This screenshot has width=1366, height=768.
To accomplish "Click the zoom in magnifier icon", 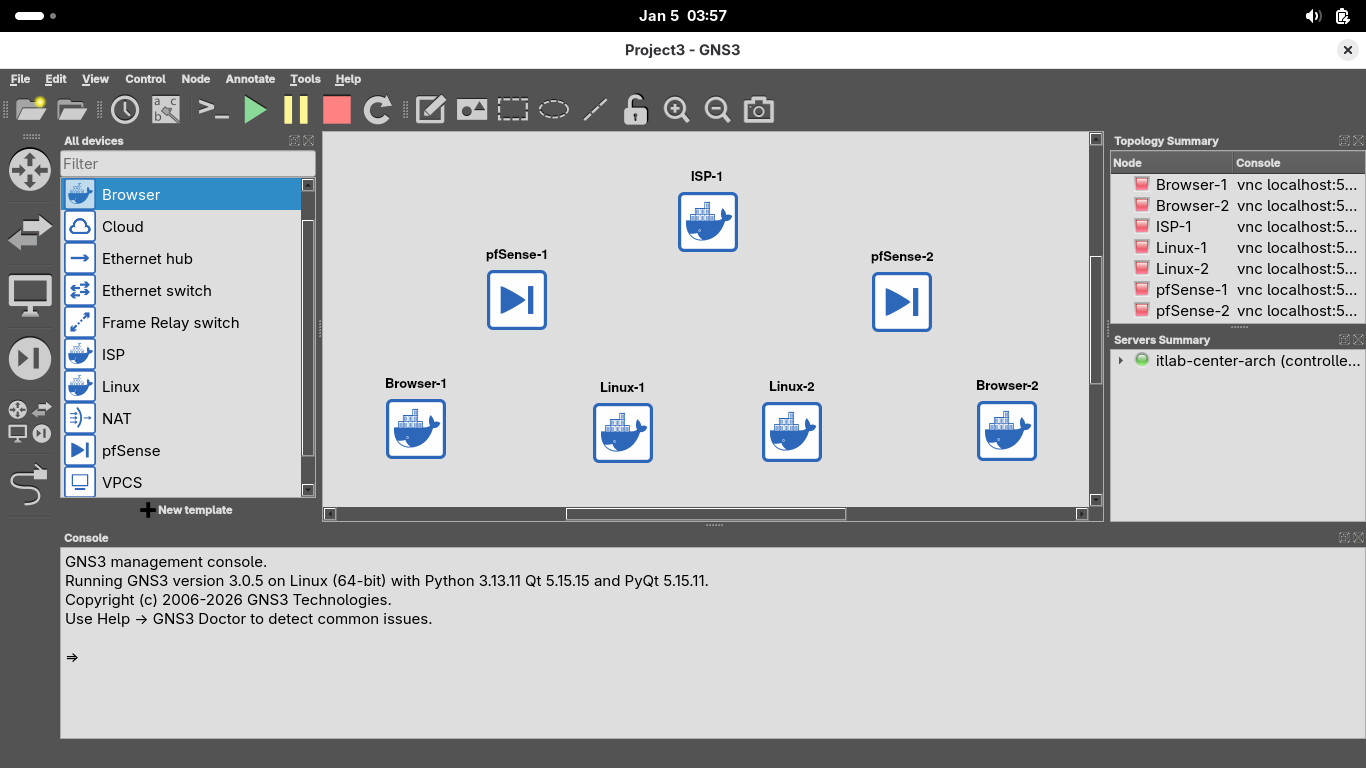I will 677,110.
